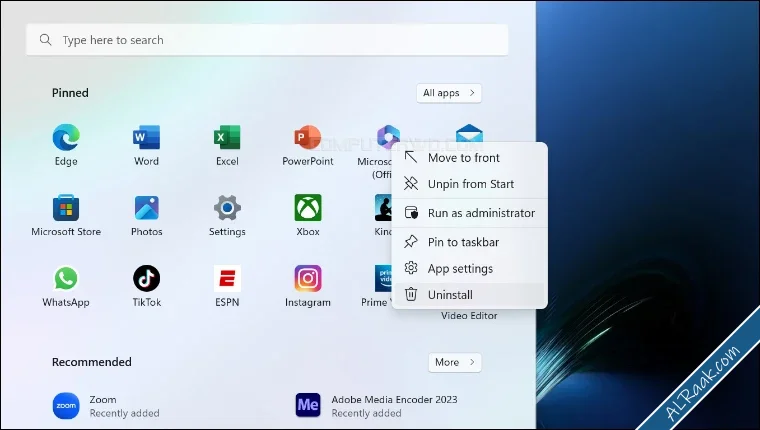Open the Settings gear app

227,215
